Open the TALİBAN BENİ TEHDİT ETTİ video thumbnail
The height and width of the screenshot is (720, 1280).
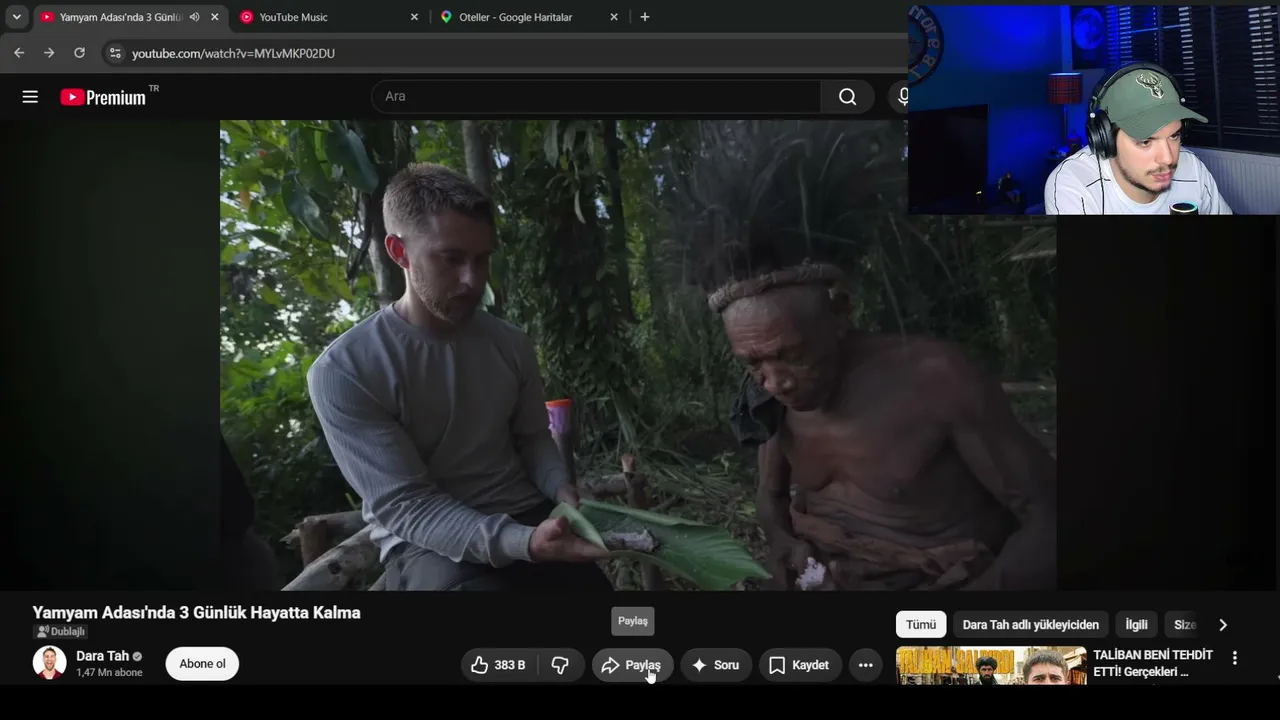(991, 666)
